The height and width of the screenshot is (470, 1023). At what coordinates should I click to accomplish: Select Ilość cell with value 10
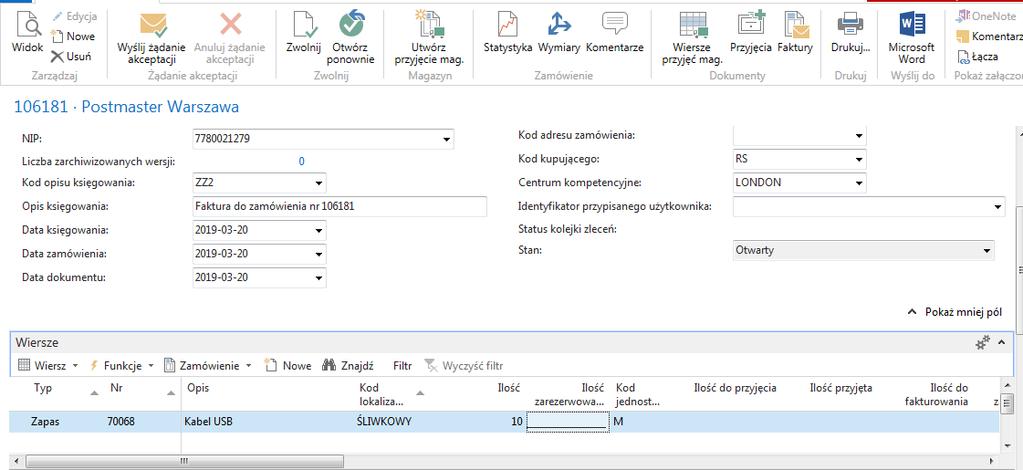point(517,422)
